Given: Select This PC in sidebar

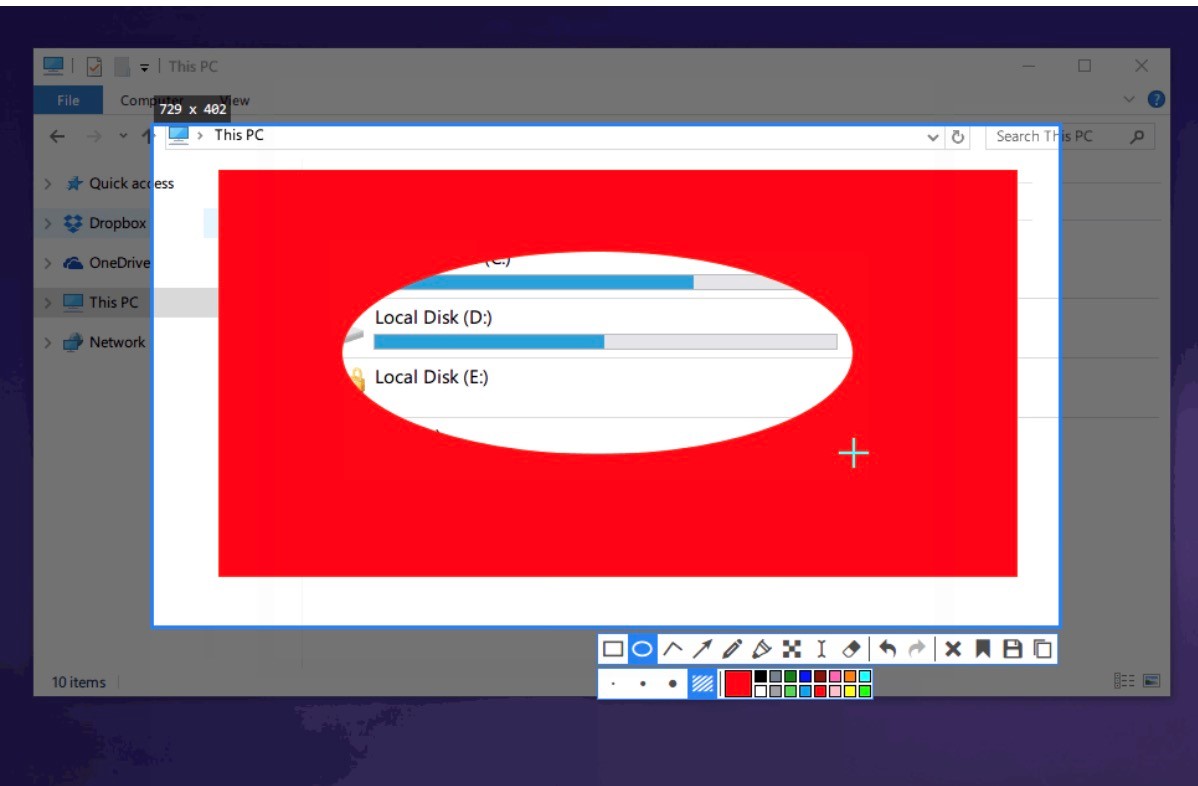Looking at the screenshot, I should point(102,302).
